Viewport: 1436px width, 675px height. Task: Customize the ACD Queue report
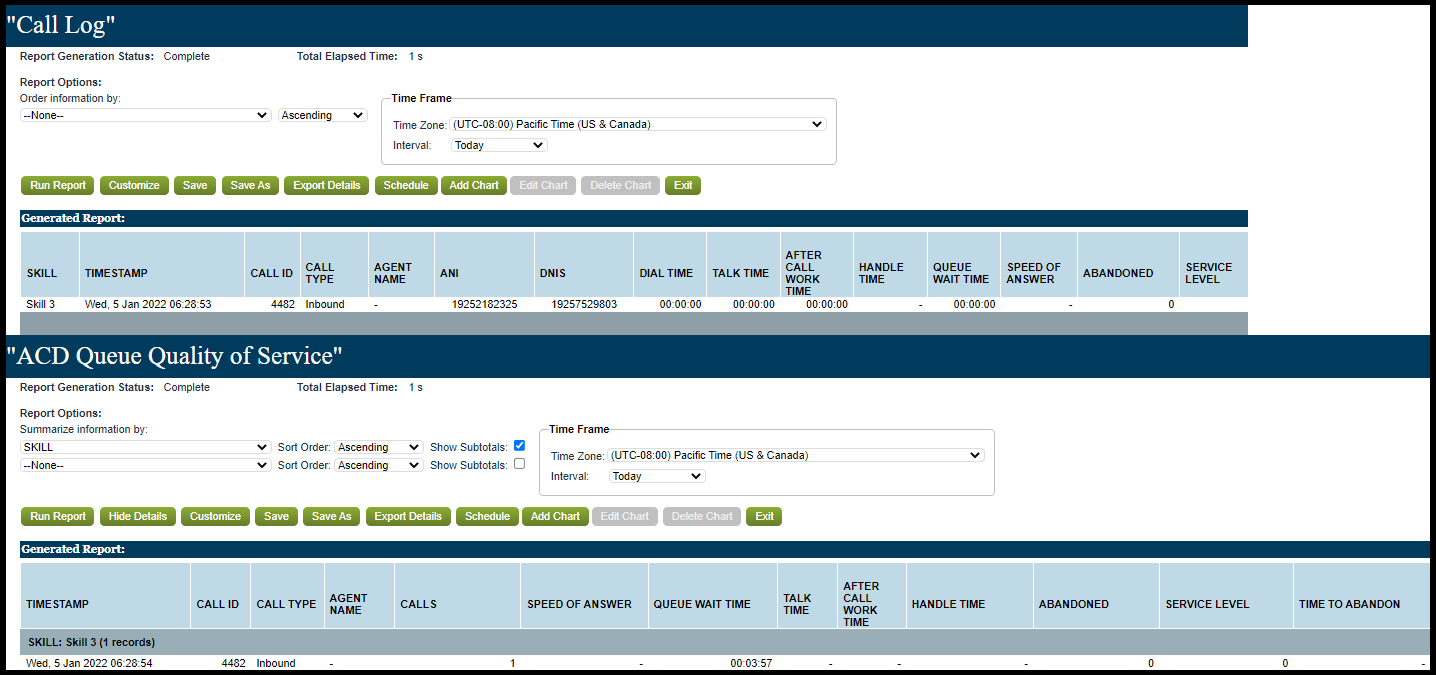[x=216, y=516]
